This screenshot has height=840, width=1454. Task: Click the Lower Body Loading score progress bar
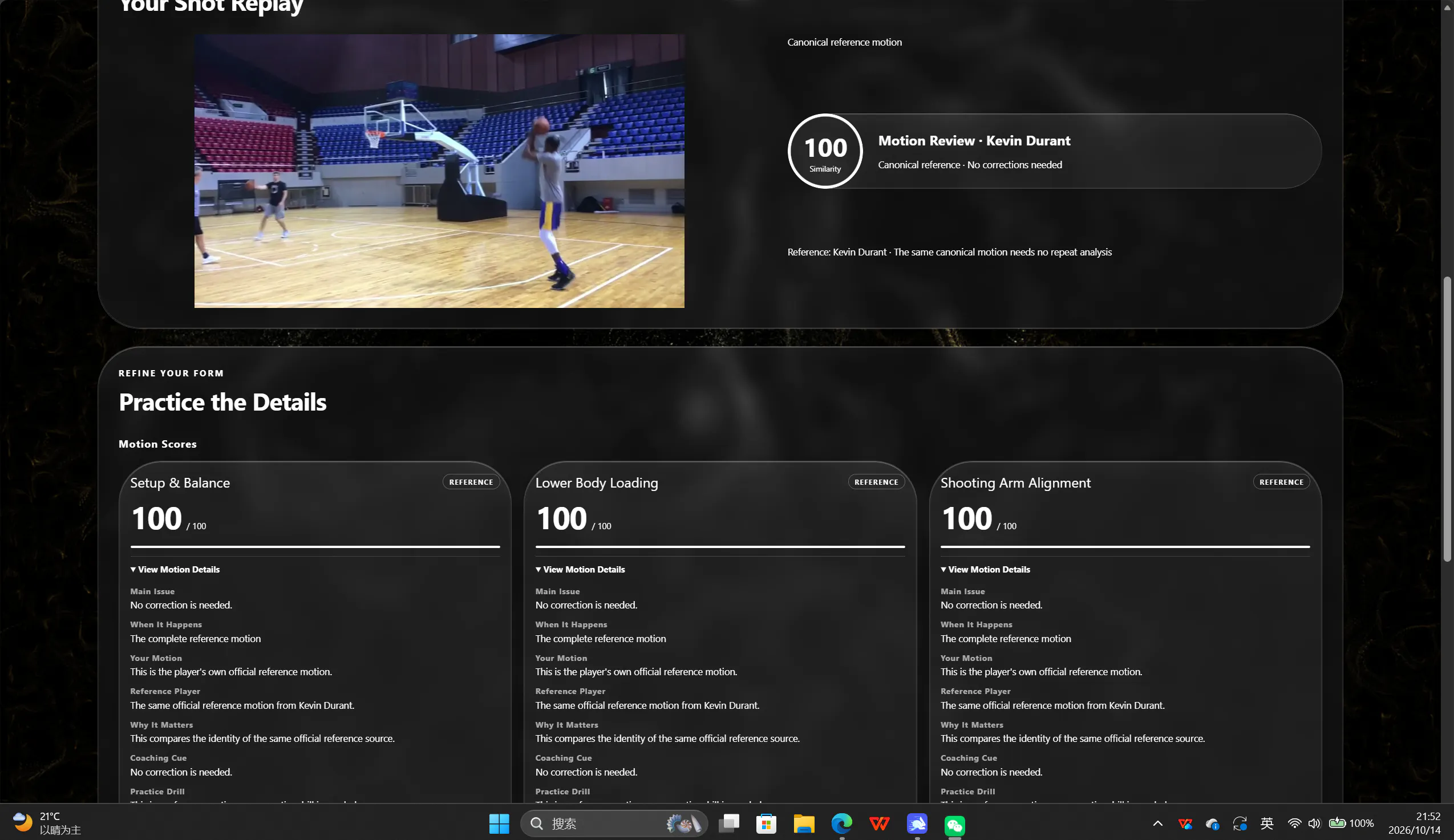tap(720, 546)
